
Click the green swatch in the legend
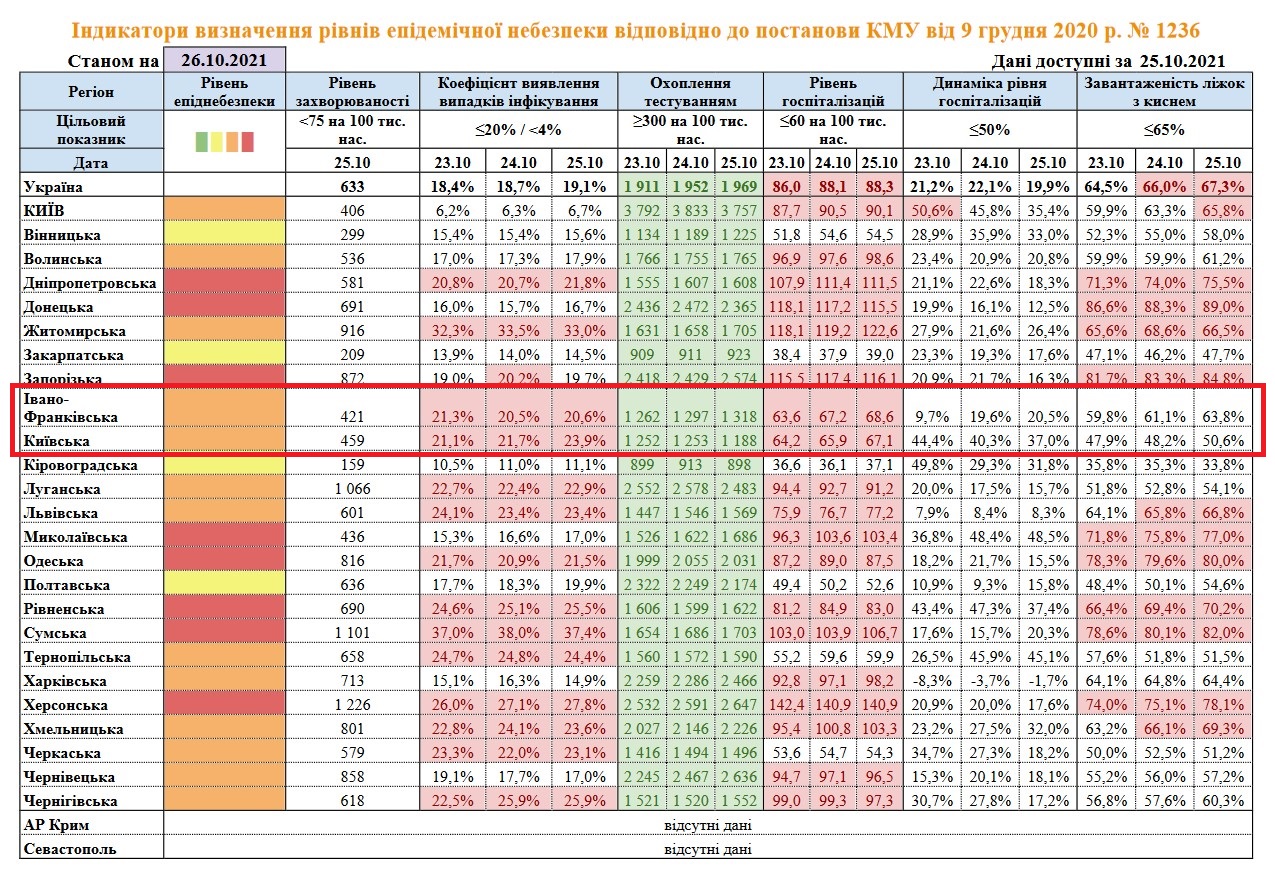click(x=202, y=142)
